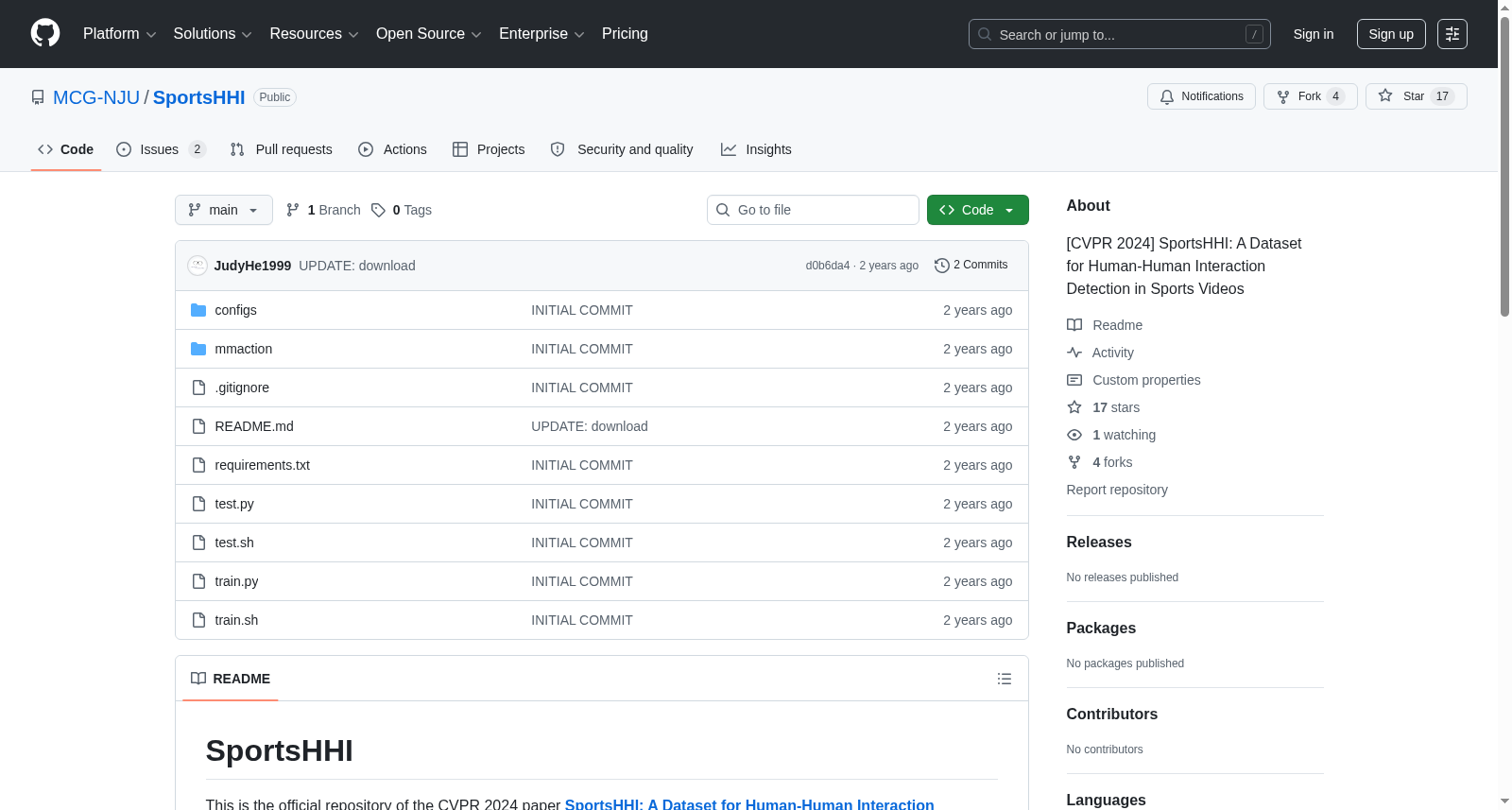The image size is (1512, 810).
Task: Open the mmaction folder name
Action: (x=244, y=349)
